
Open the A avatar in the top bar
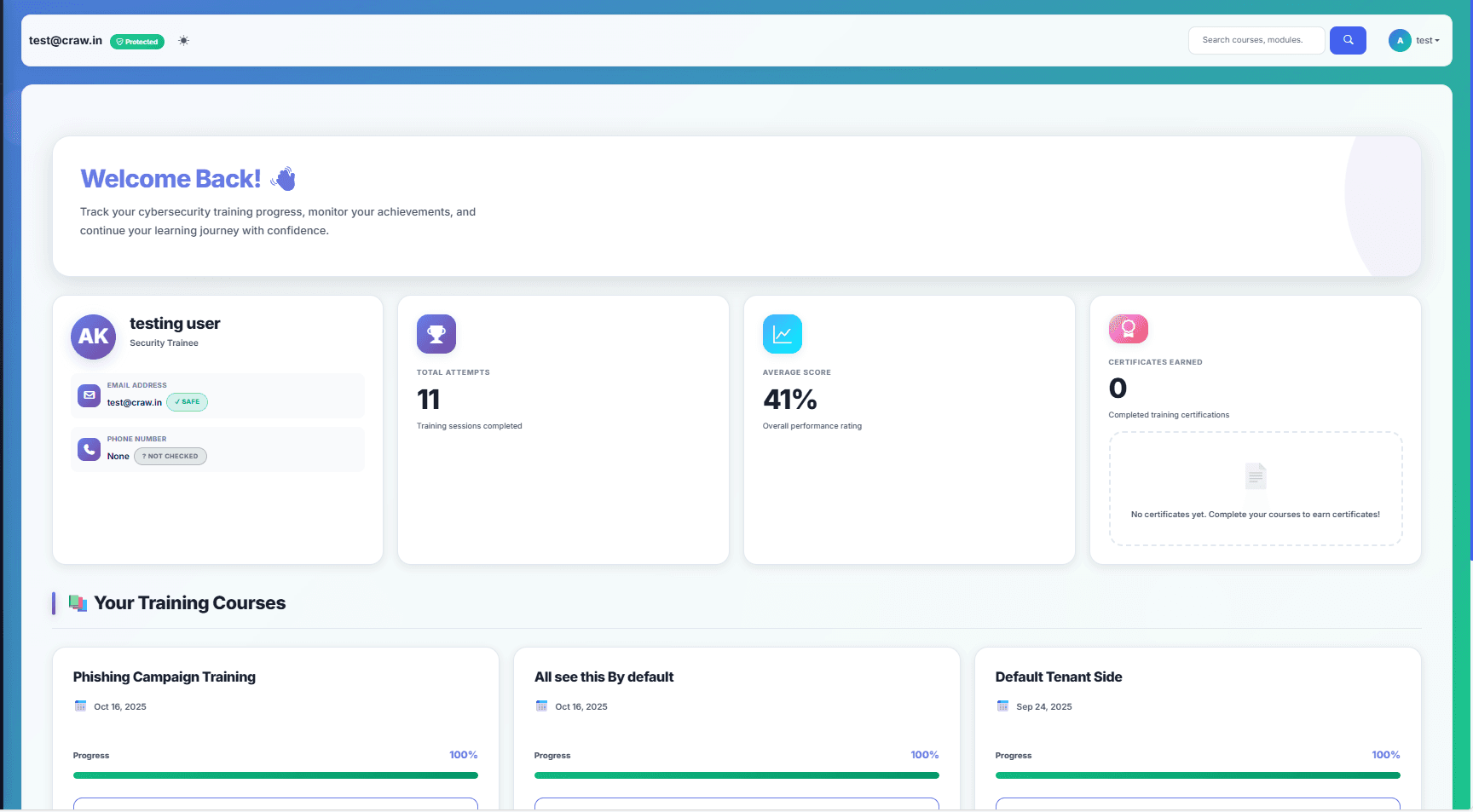coord(1399,40)
